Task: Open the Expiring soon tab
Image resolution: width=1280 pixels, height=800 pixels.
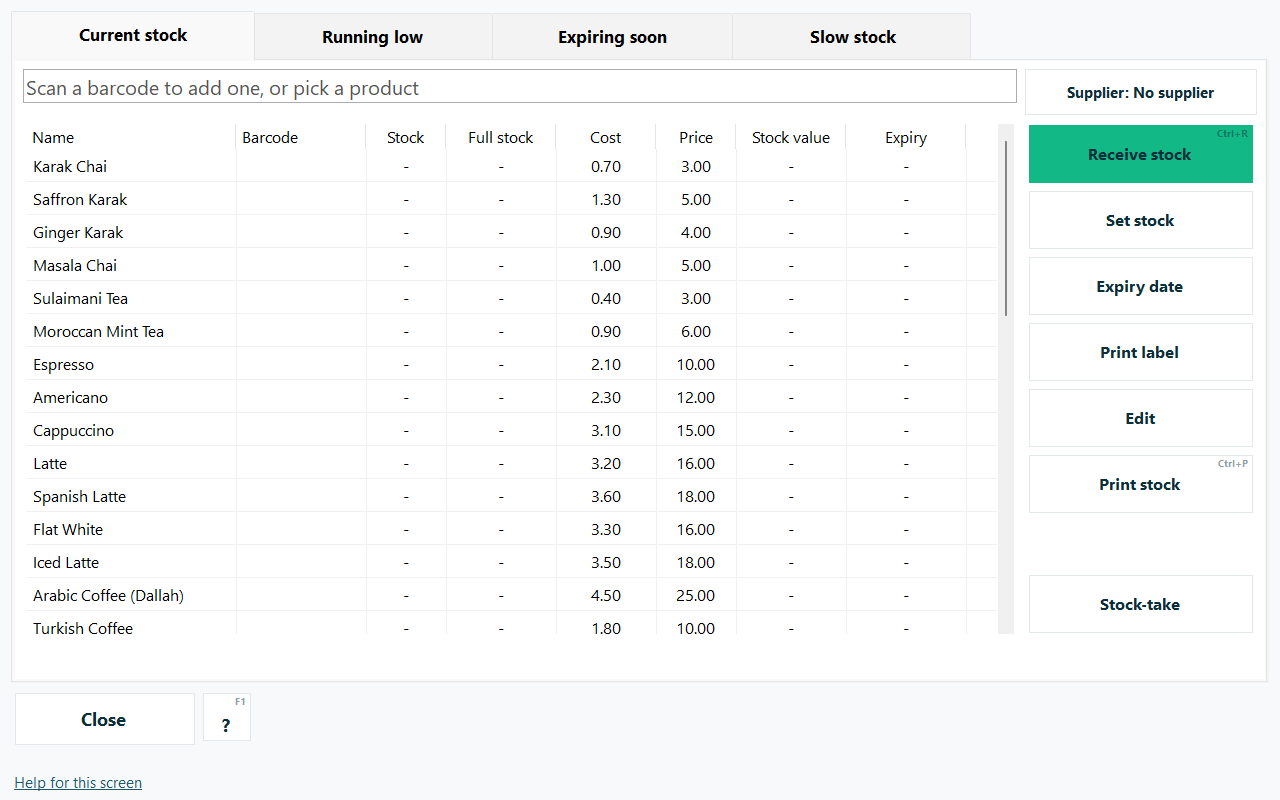Action: click(612, 37)
